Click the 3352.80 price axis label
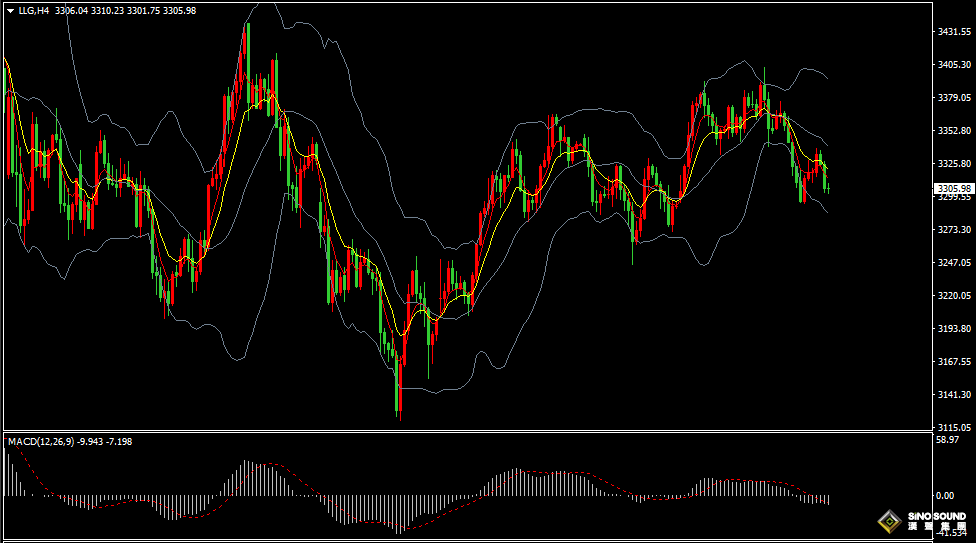Image resolution: width=976 pixels, height=543 pixels. click(x=954, y=131)
